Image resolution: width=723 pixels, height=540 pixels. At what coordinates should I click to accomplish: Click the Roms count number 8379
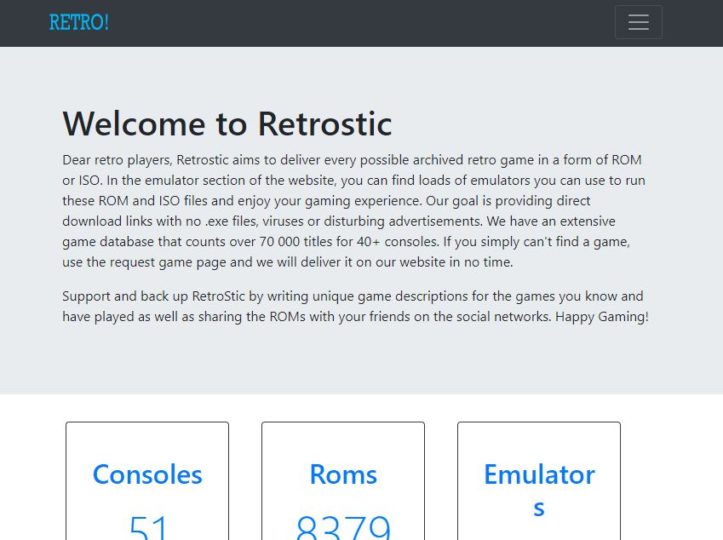(x=343, y=527)
